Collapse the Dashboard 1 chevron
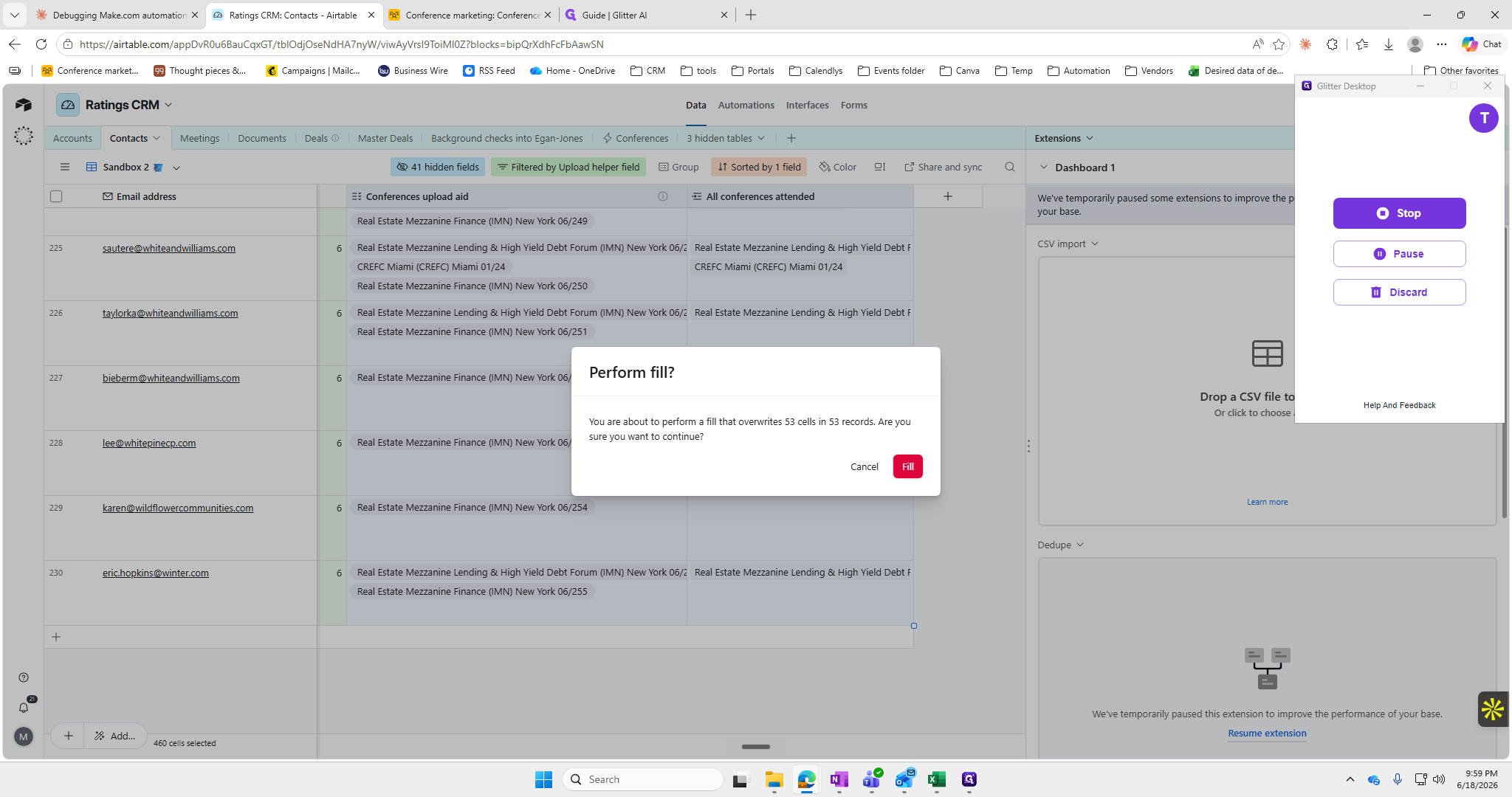1512x797 pixels. 1044,168
